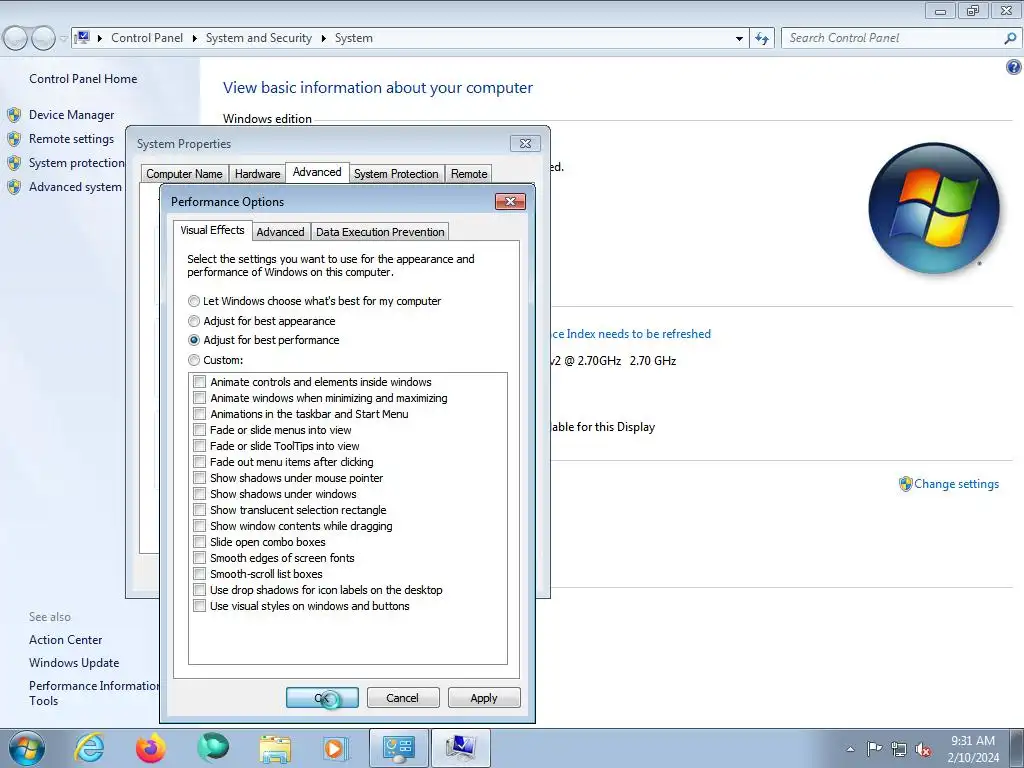Open the Hardware tab in System Properties

coord(257,174)
